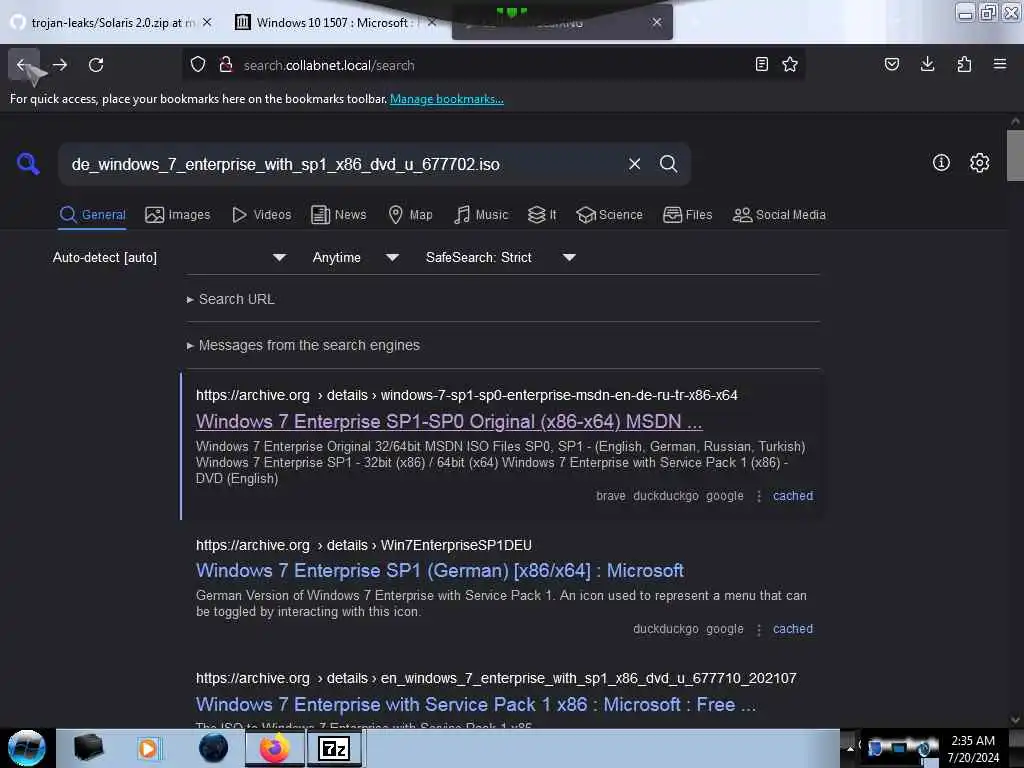
Task: Open cached link of German SP1 result
Action: tap(793, 629)
